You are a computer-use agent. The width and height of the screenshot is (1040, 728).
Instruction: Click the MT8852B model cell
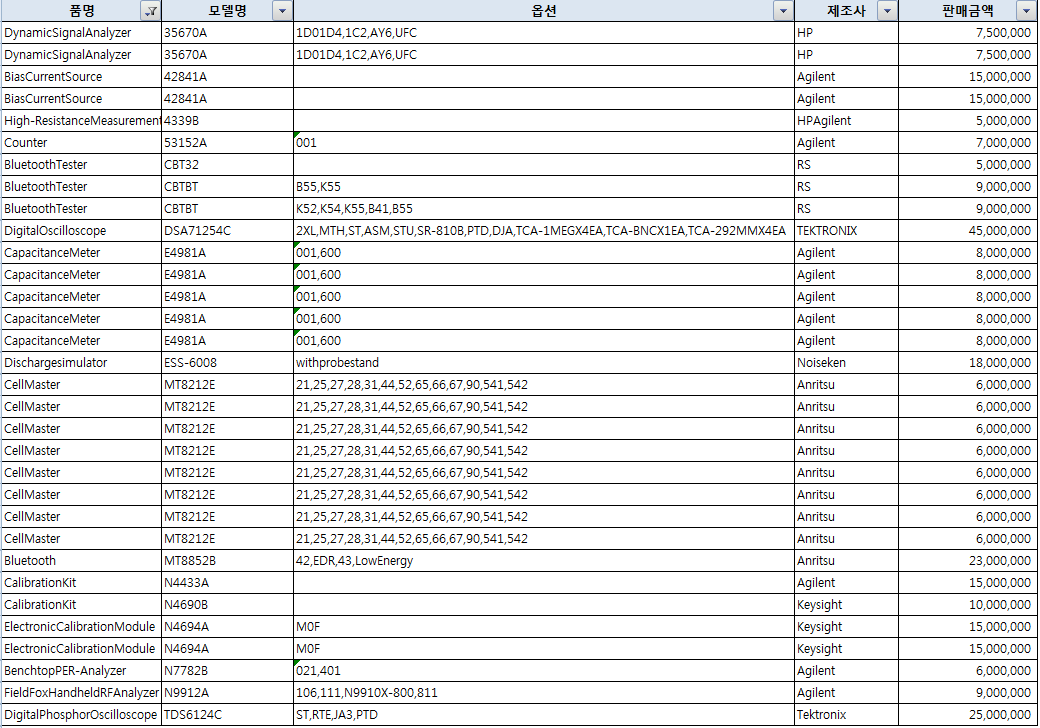point(226,561)
